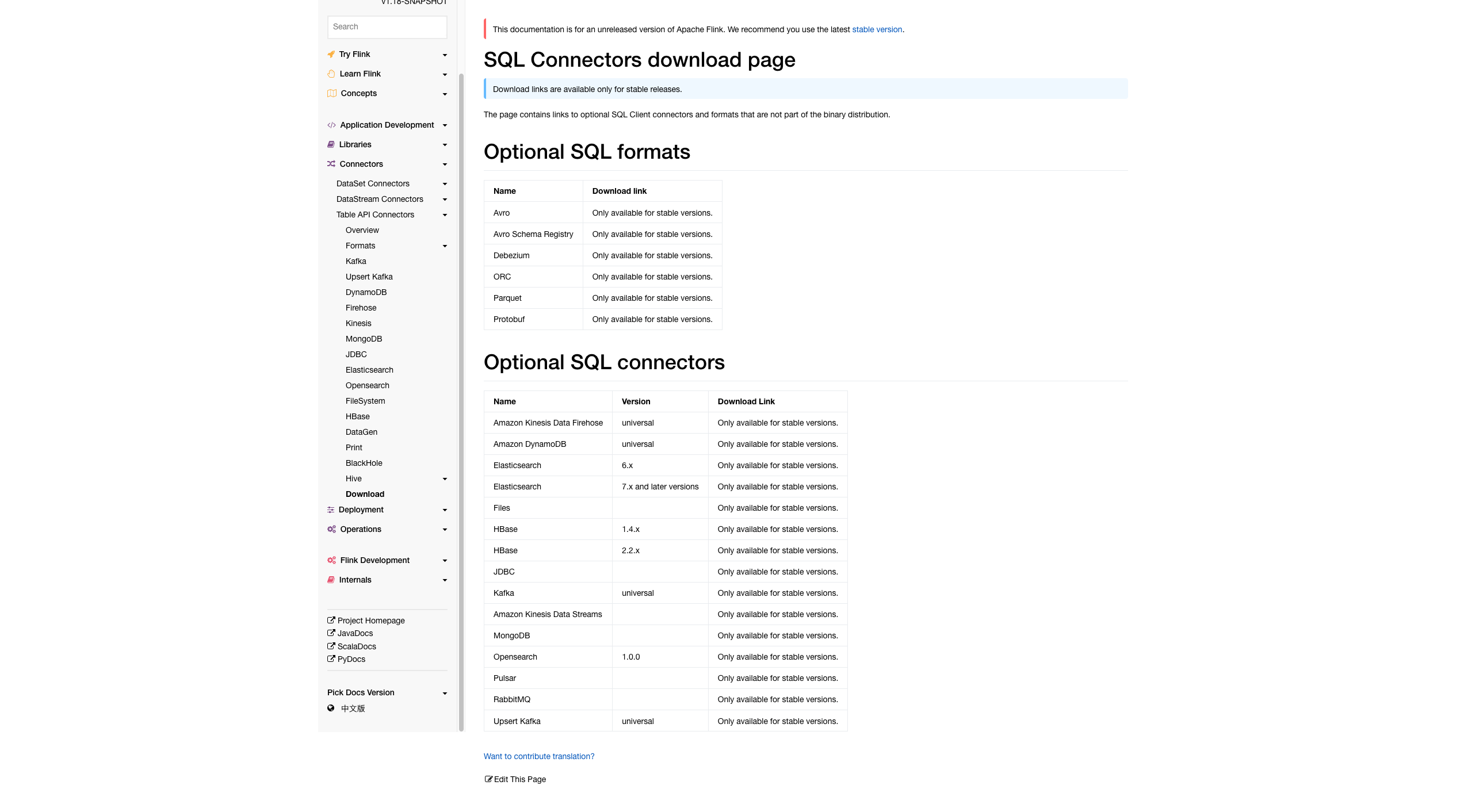Expand the Application Development arrow

click(x=445, y=125)
